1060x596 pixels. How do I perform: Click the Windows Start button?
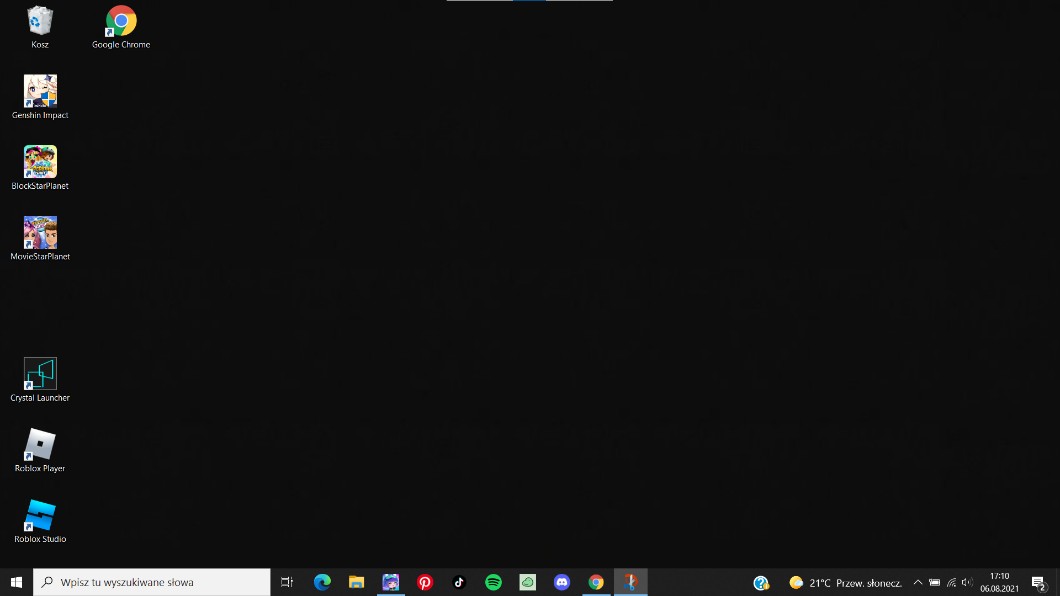click(16, 582)
